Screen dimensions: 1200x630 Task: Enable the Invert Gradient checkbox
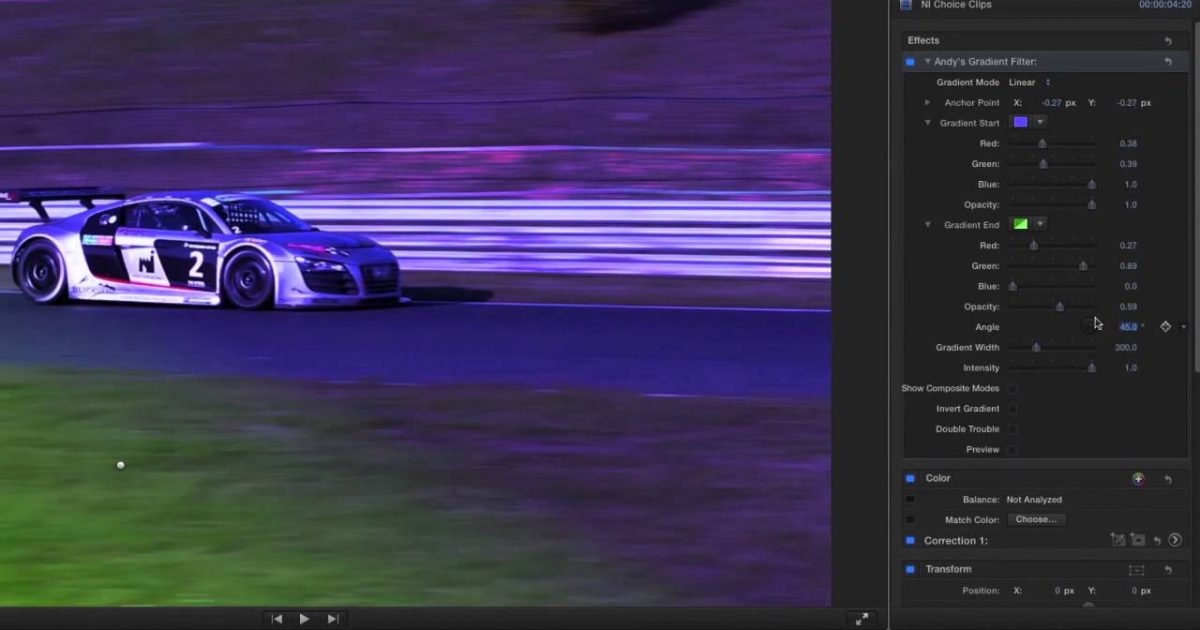pyautogui.click(x=1012, y=408)
